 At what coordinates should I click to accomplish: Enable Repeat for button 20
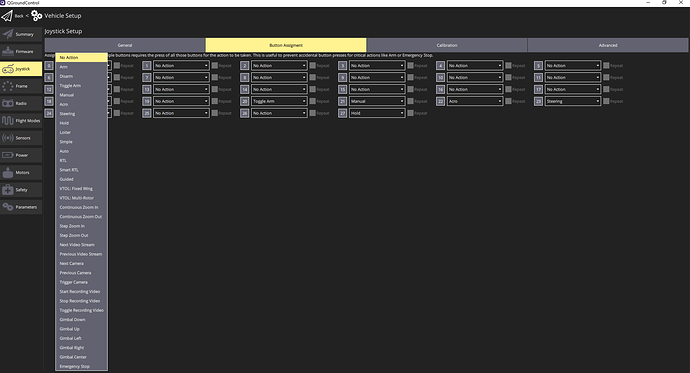(x=312, y=101)
